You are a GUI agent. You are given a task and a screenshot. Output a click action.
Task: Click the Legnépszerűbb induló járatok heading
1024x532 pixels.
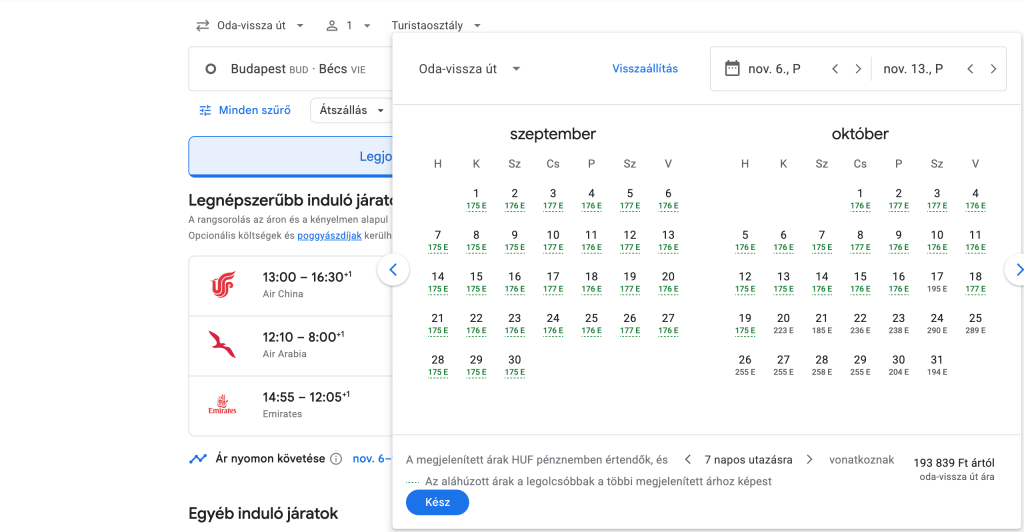point(291,200)
